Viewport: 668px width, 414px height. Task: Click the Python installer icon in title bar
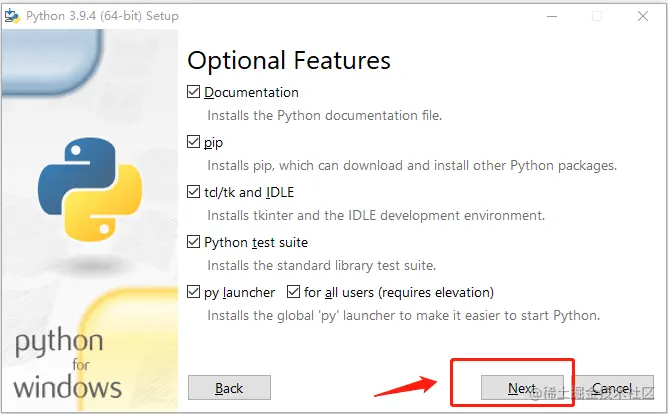12,16
